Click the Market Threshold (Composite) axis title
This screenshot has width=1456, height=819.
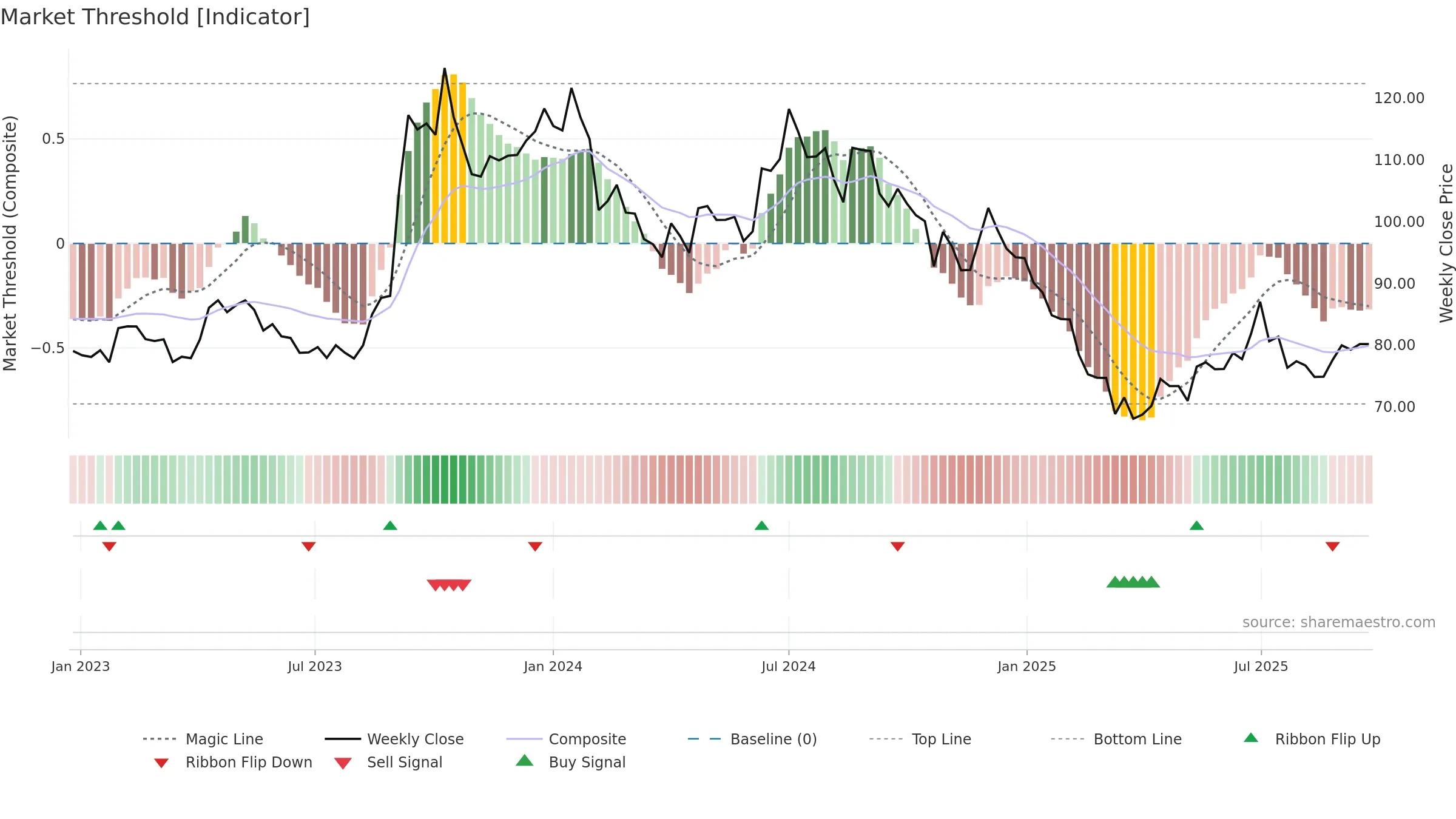click(10, 243)
